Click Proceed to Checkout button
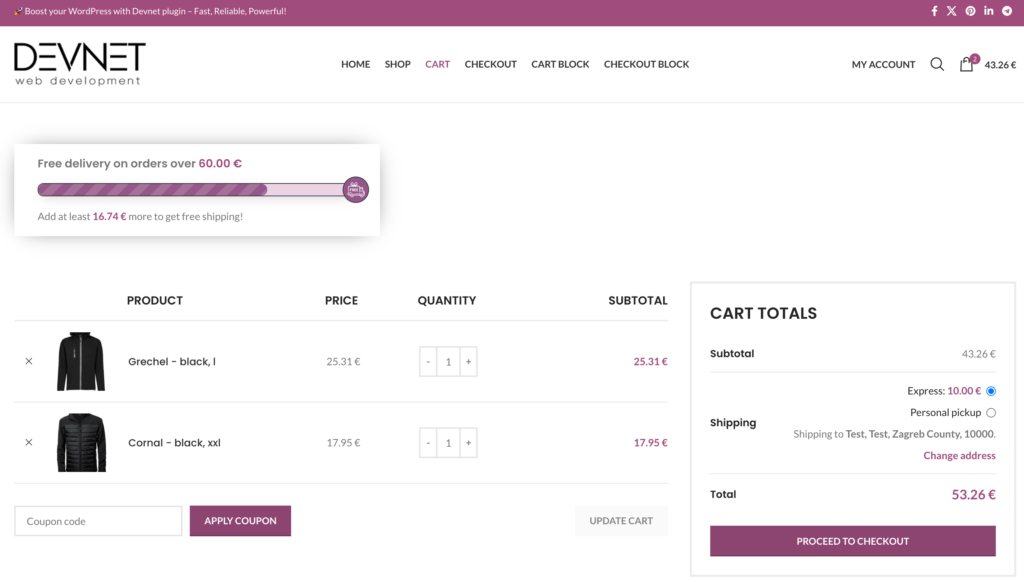 point(852,541)
